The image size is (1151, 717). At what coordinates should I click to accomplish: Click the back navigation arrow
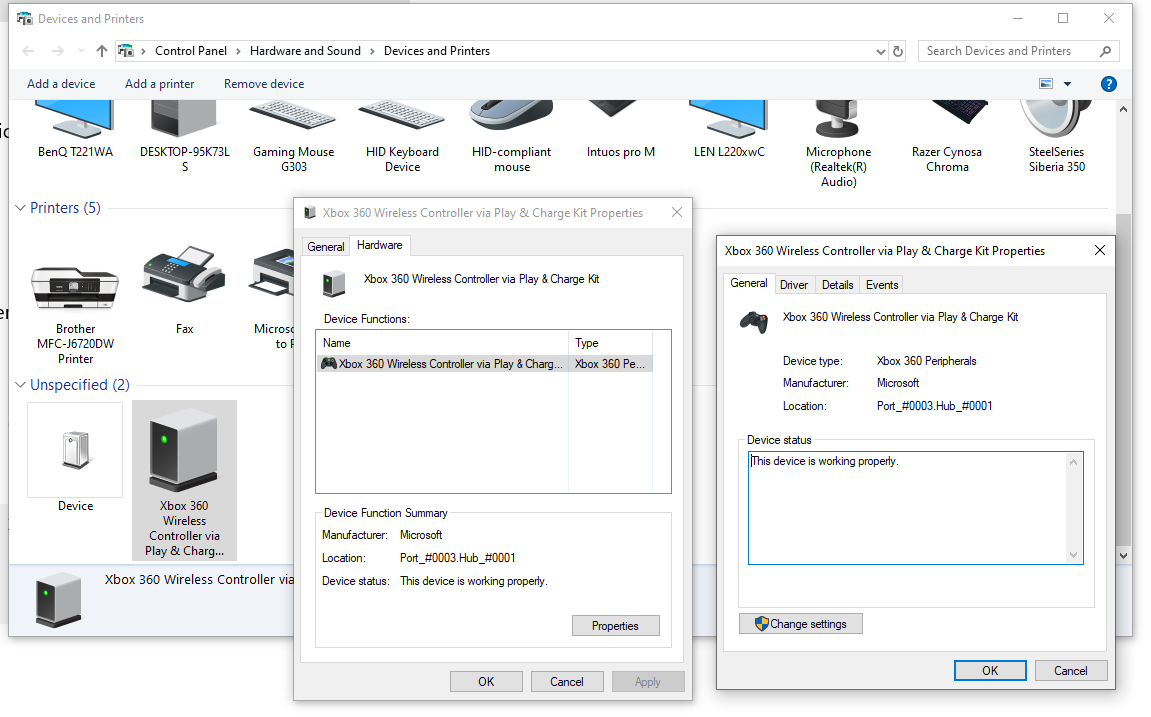click(28, 51)
